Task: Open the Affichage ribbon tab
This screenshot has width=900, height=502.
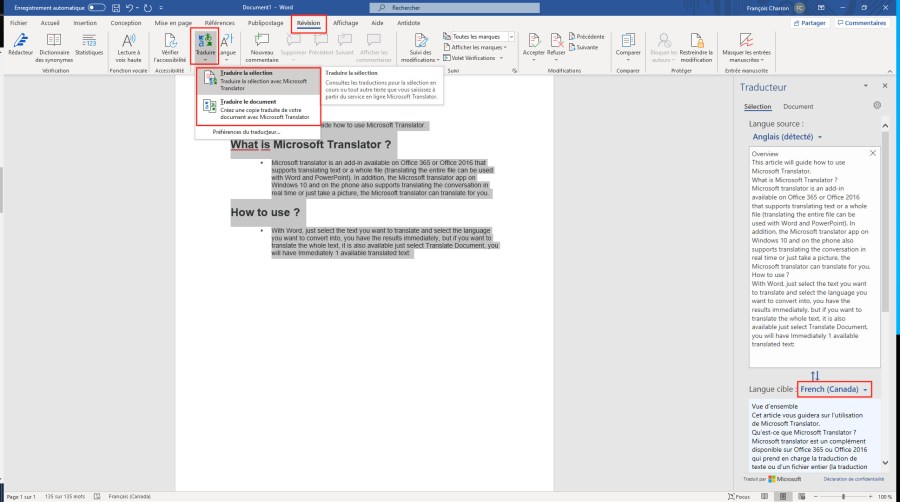Action: coord(345,22)
